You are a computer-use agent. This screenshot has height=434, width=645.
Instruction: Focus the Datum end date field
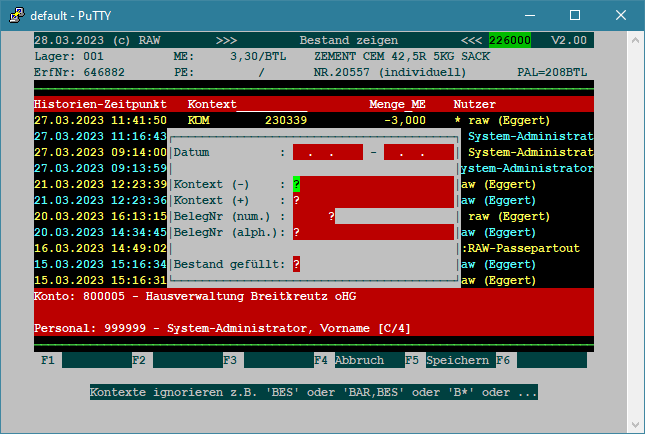(x=419, y=152)
